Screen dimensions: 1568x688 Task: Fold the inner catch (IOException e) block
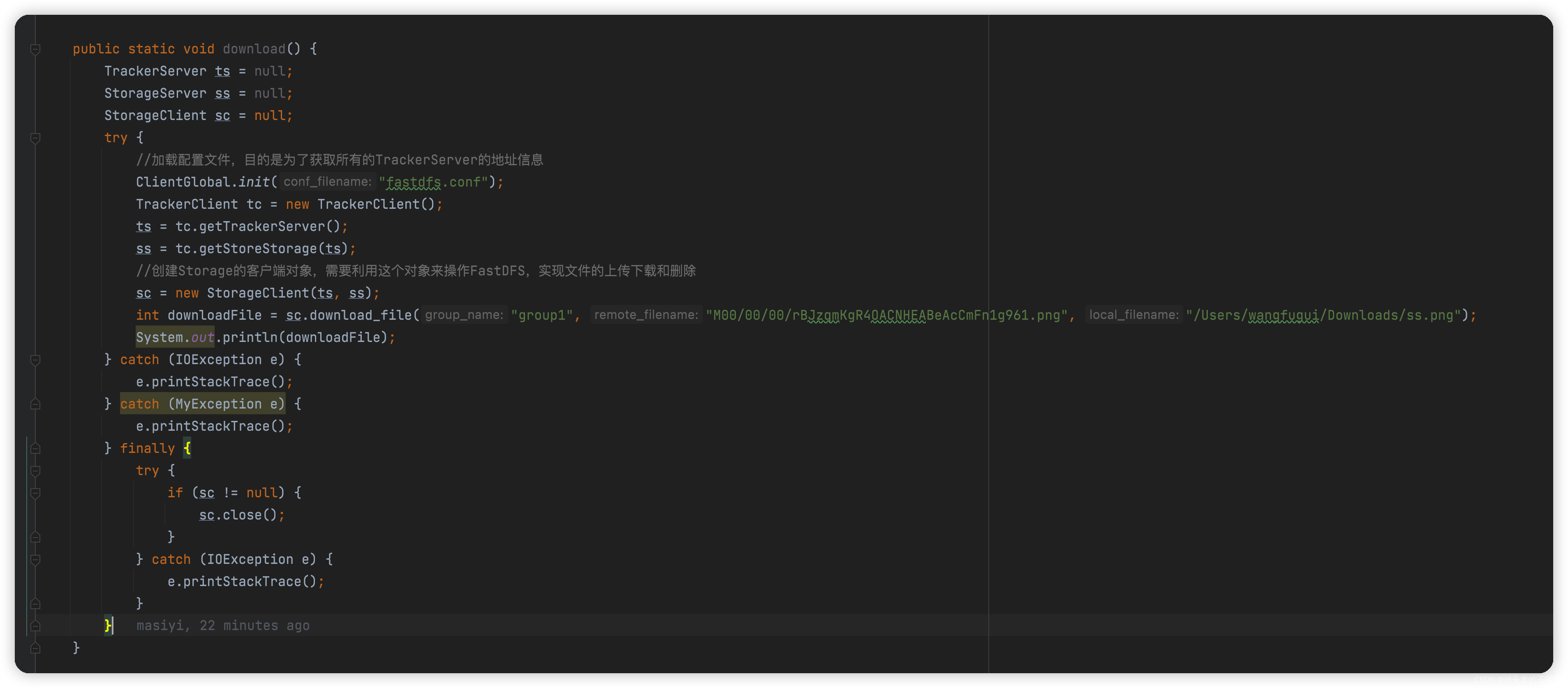tap(35, 560)
